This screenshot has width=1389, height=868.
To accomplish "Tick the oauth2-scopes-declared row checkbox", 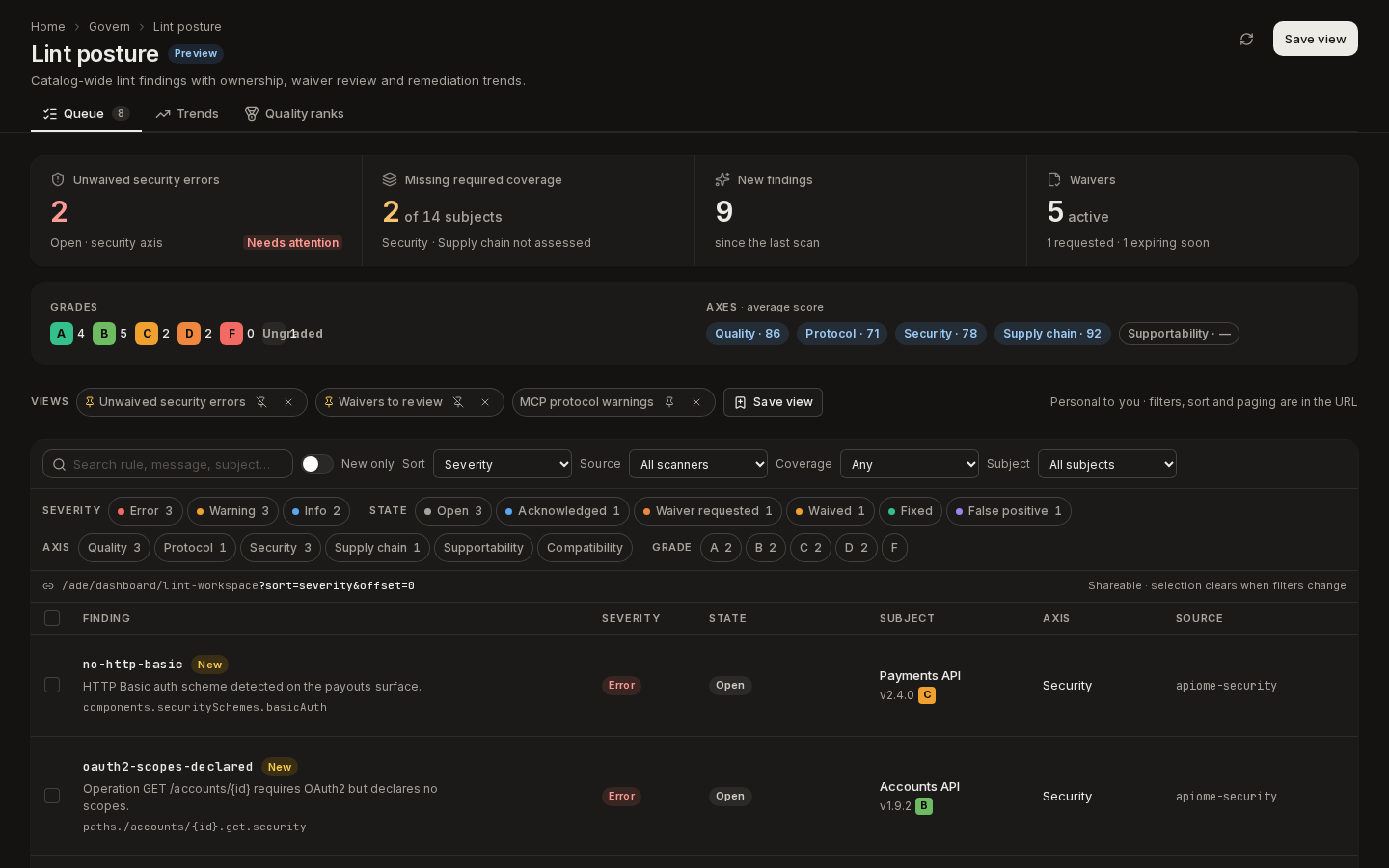I will point(52,796).
